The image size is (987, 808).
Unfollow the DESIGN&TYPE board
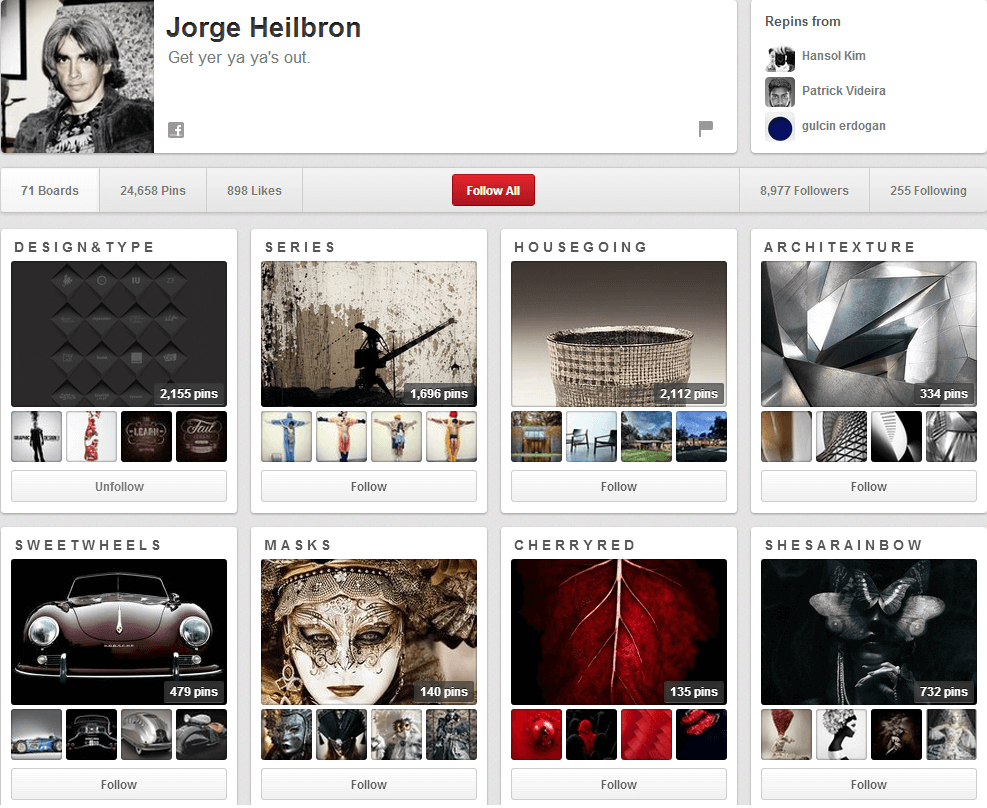coord(119,487)
